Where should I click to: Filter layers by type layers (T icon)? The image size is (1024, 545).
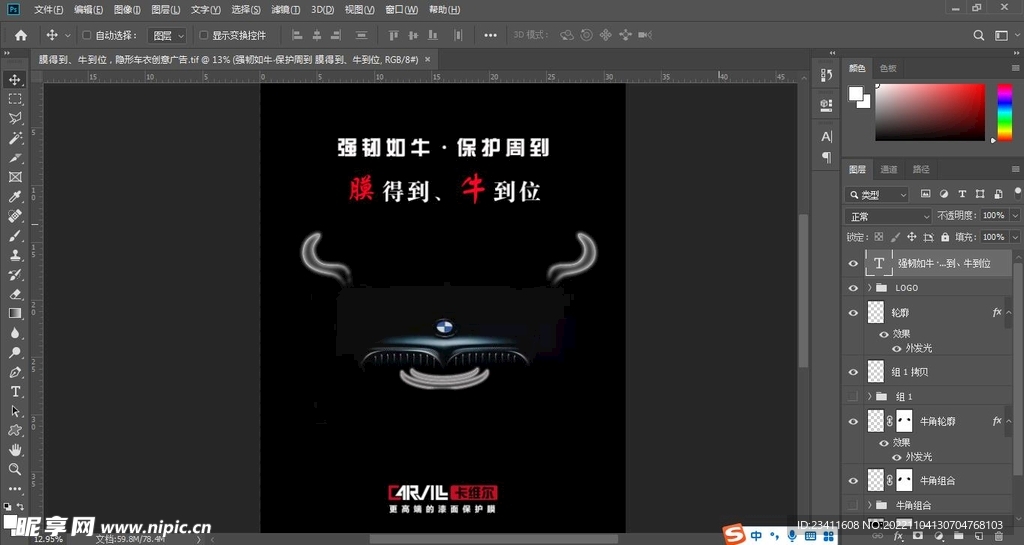tap(962, 194)
